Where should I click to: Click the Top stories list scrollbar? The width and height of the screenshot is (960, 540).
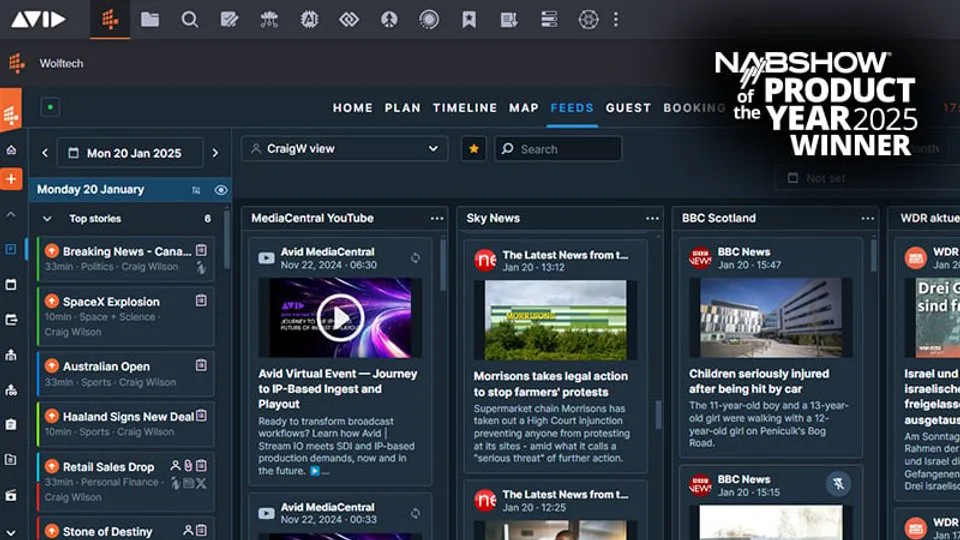pyautogui.click(x=227, y=240)
